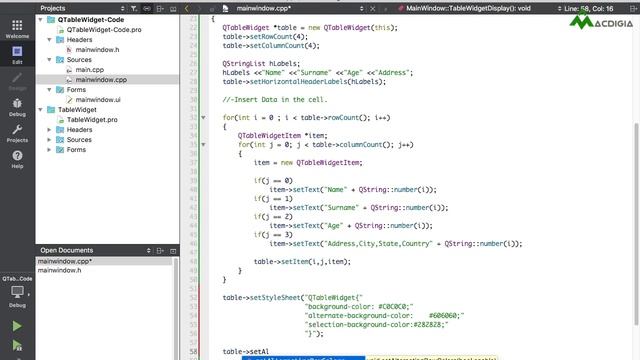Open the Design mode
This screenshot has height=360, width=640.
[x=17, y=81]
